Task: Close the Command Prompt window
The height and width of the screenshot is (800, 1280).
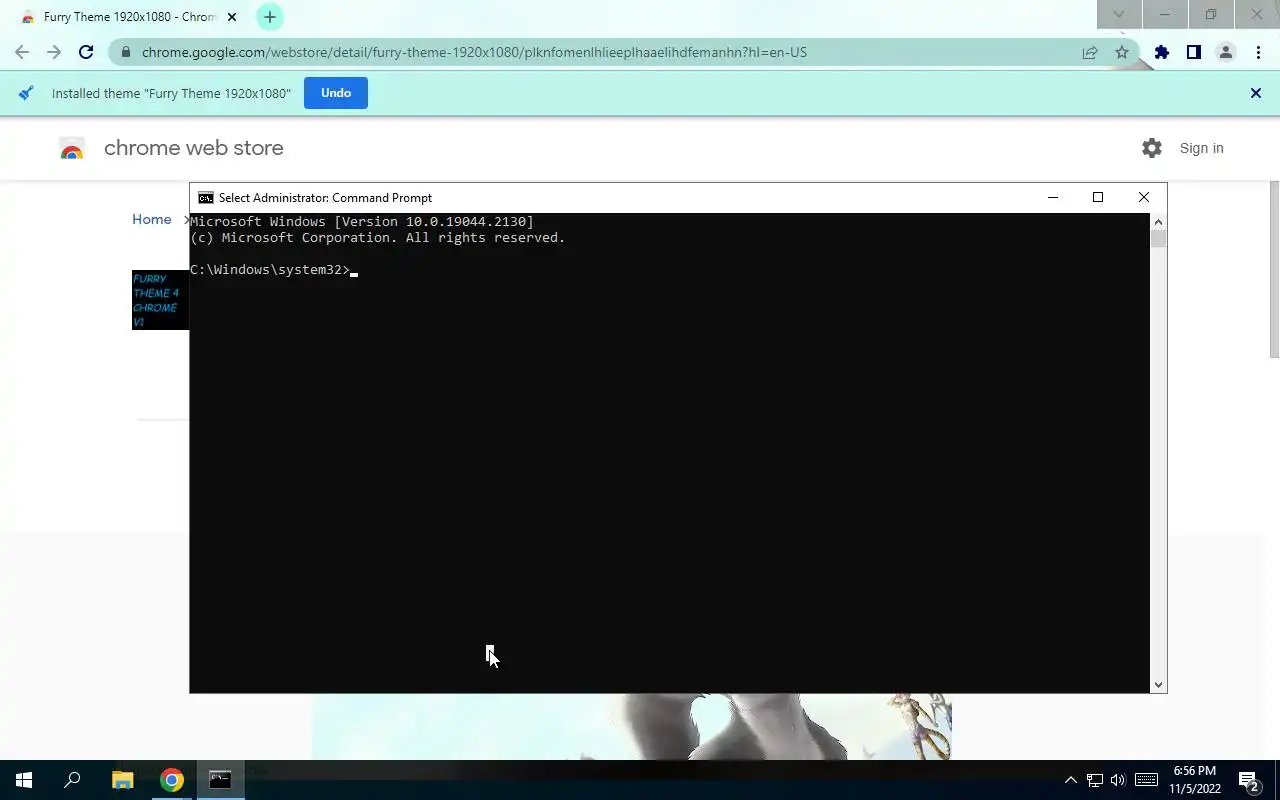Action: pyautogui.click(x=1144, y=198)
